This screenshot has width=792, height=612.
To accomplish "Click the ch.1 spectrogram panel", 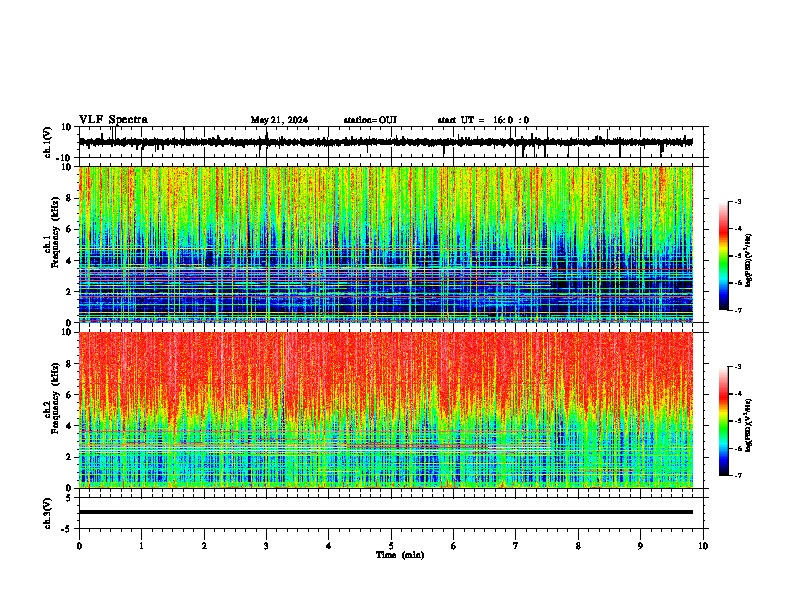I will [386, 244].
